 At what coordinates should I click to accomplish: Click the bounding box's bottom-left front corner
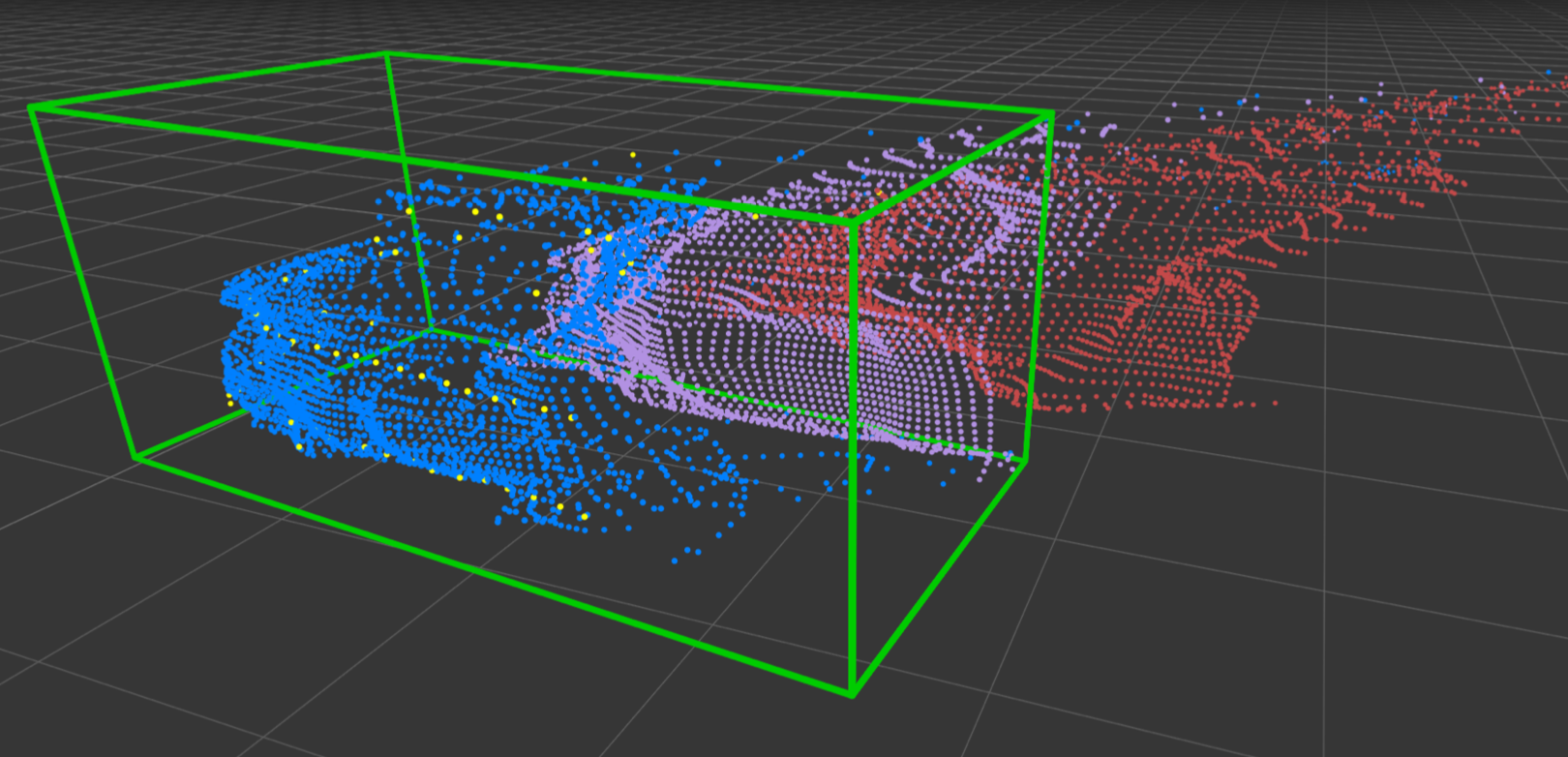pos(136,458)
